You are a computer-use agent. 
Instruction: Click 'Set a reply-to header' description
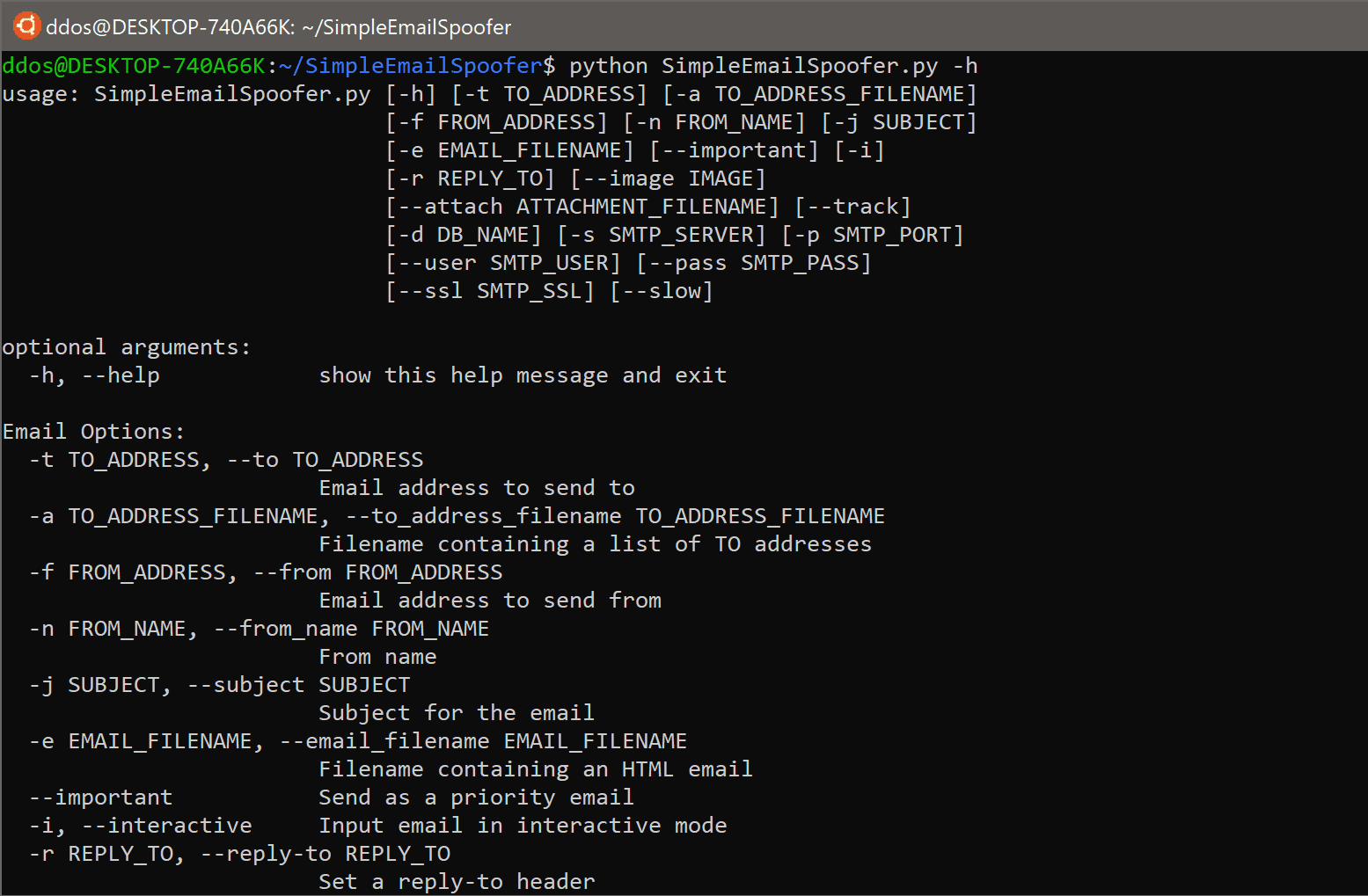click(x=457, y=882)
